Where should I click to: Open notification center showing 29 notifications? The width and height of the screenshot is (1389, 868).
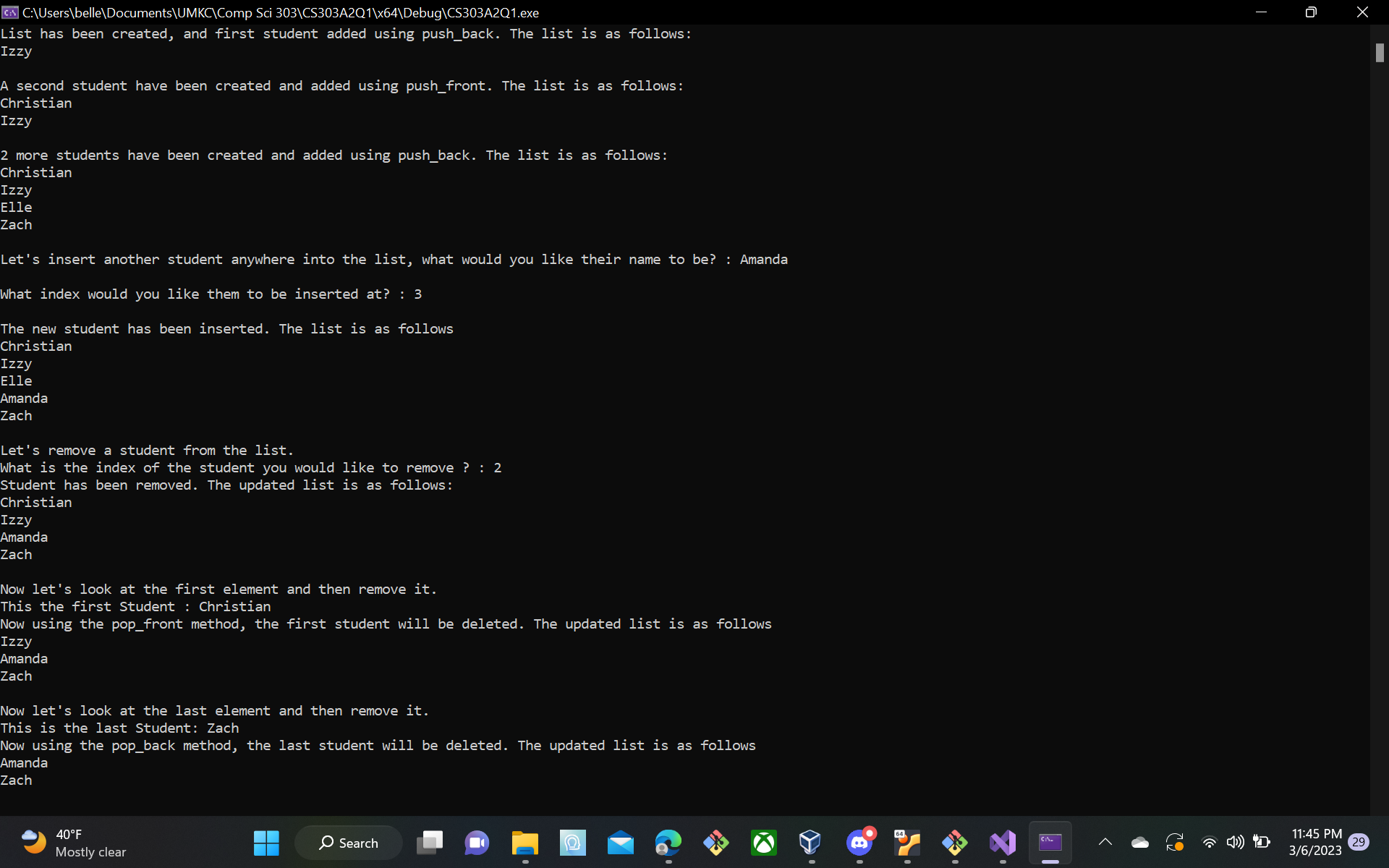1359,842
